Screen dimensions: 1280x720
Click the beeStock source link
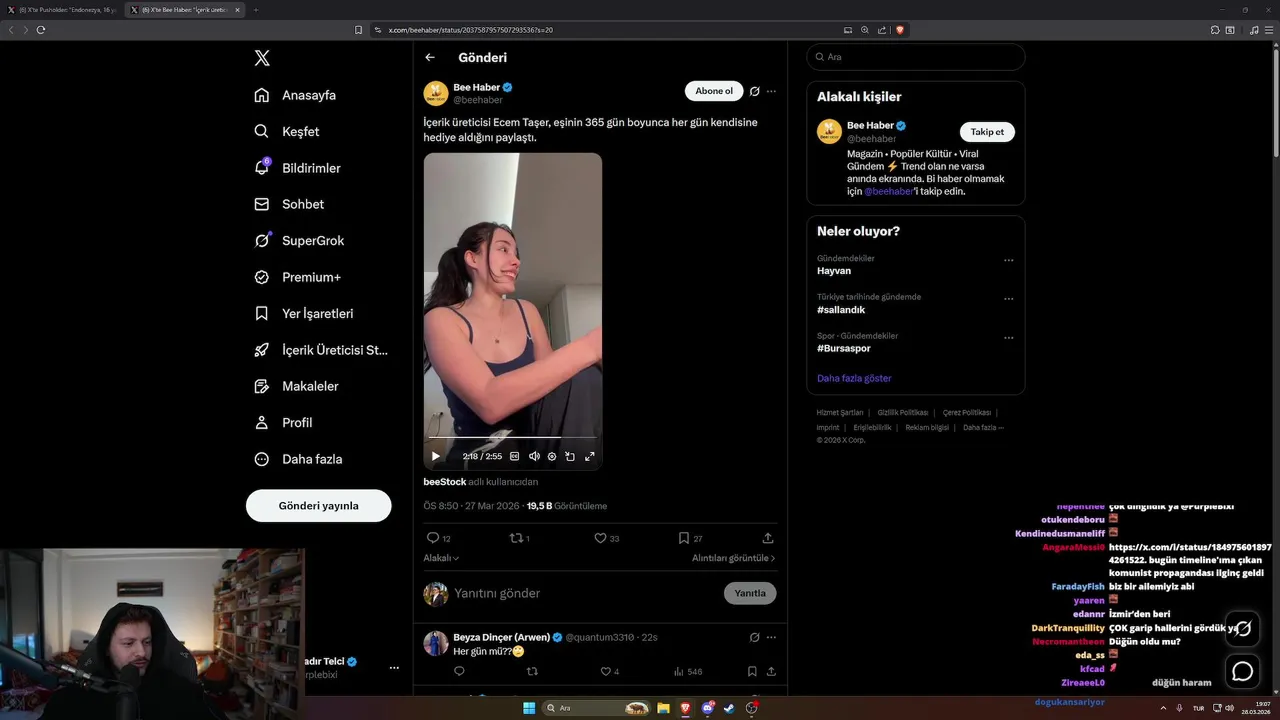[x=445, y=482]
